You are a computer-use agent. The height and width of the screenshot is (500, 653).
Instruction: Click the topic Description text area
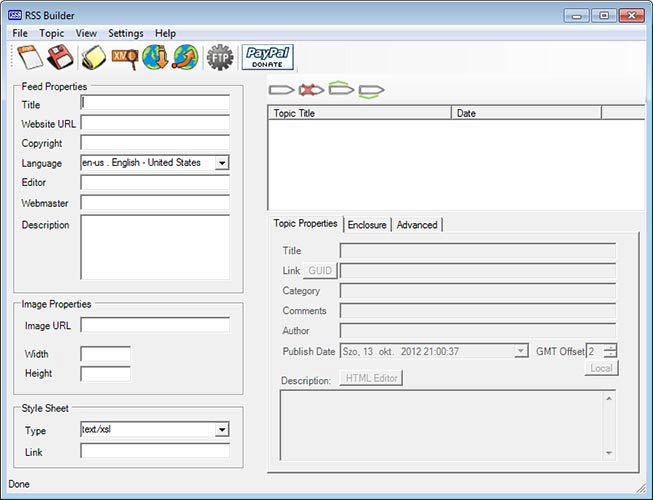click(448, 425)
